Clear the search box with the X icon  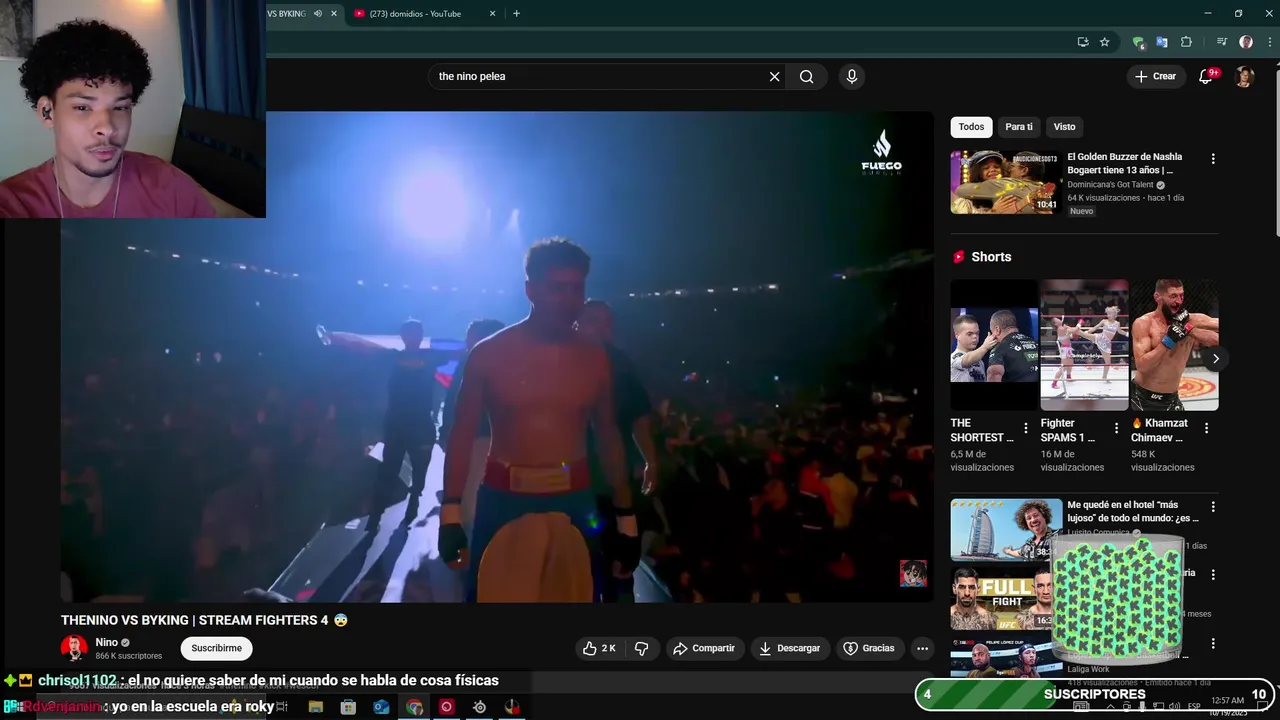[x=774, y=76]
